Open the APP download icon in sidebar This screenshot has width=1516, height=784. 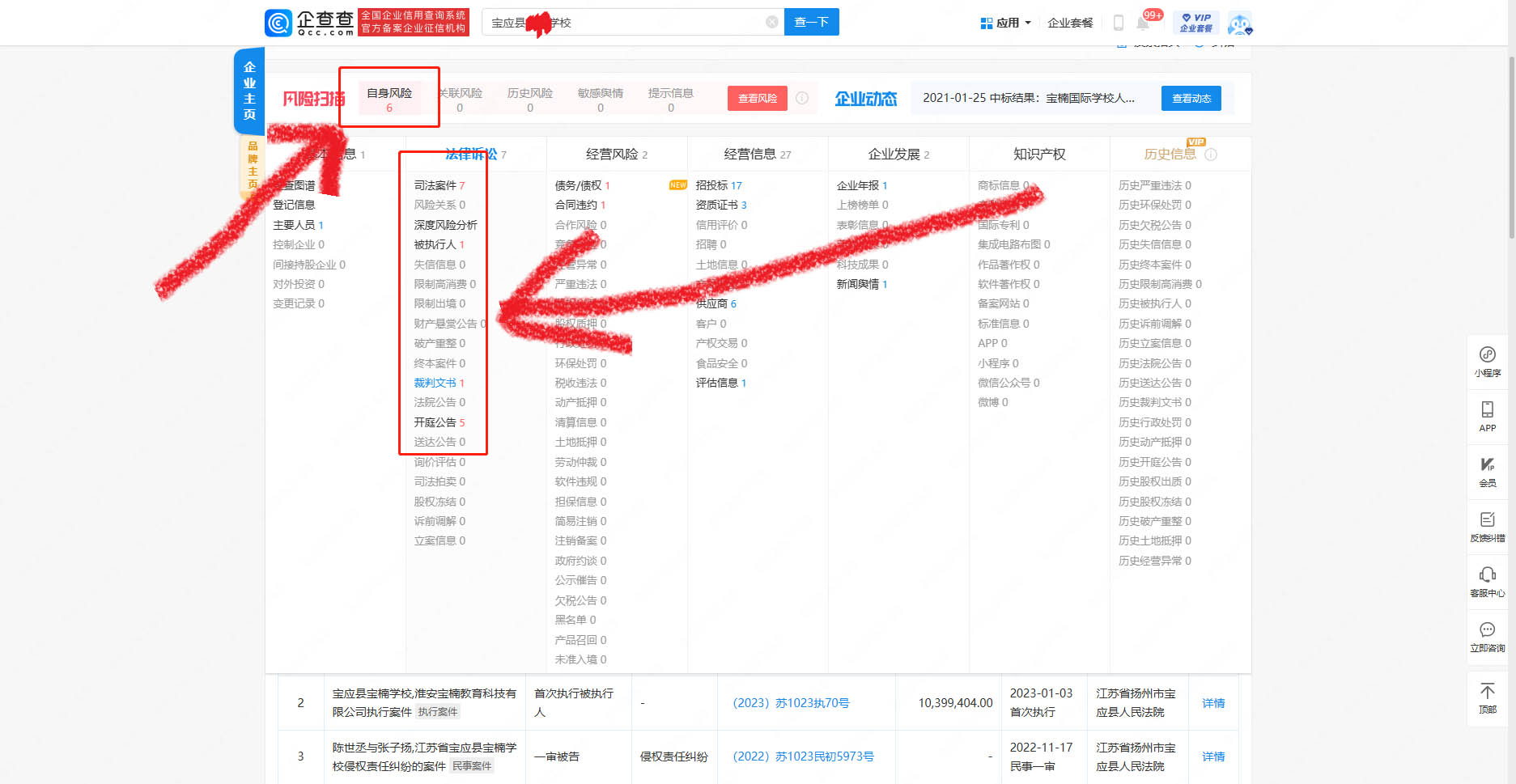pos(1487,416)
